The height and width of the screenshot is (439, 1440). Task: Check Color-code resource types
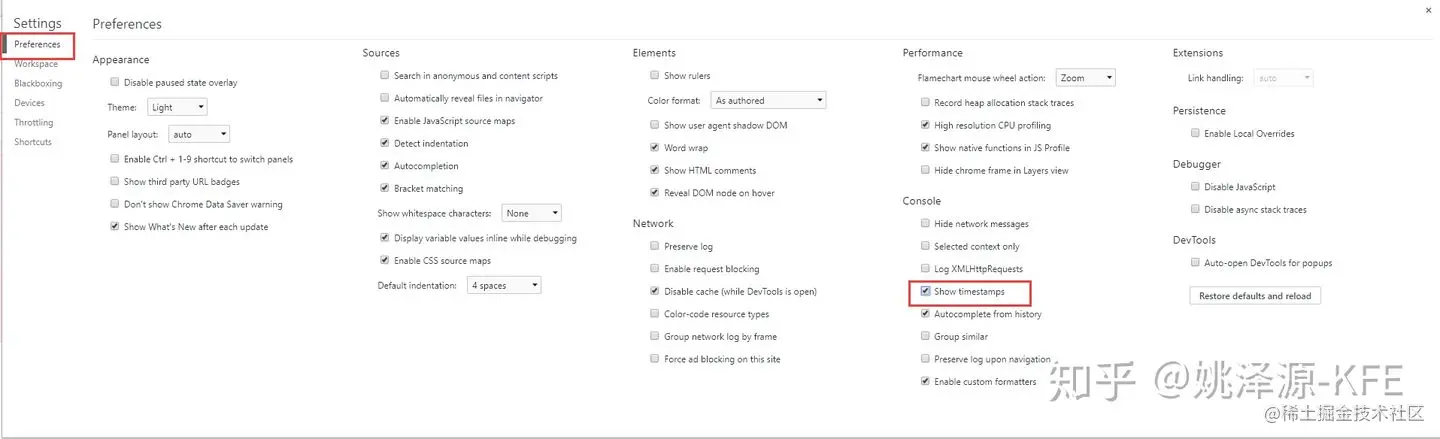[655, 314]
